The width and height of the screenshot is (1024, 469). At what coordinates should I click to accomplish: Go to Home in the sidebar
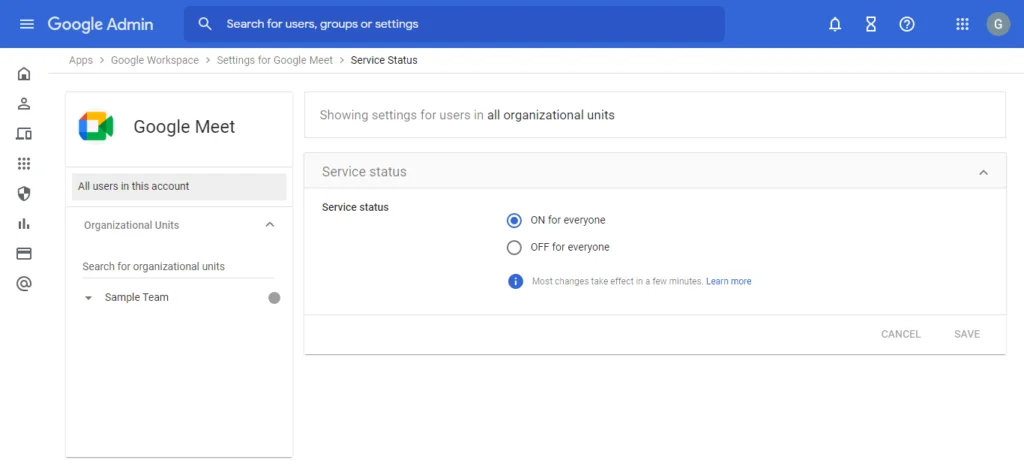click(x=24, y=74)
